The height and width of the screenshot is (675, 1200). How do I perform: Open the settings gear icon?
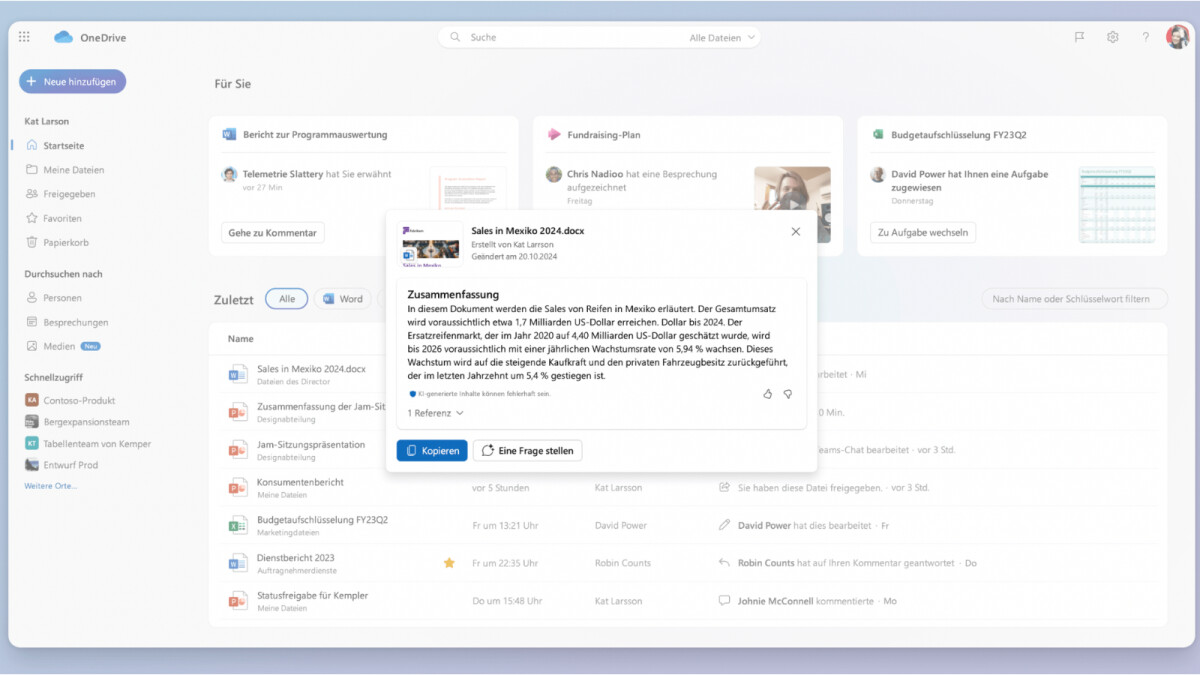click(x=1112, y=37)
